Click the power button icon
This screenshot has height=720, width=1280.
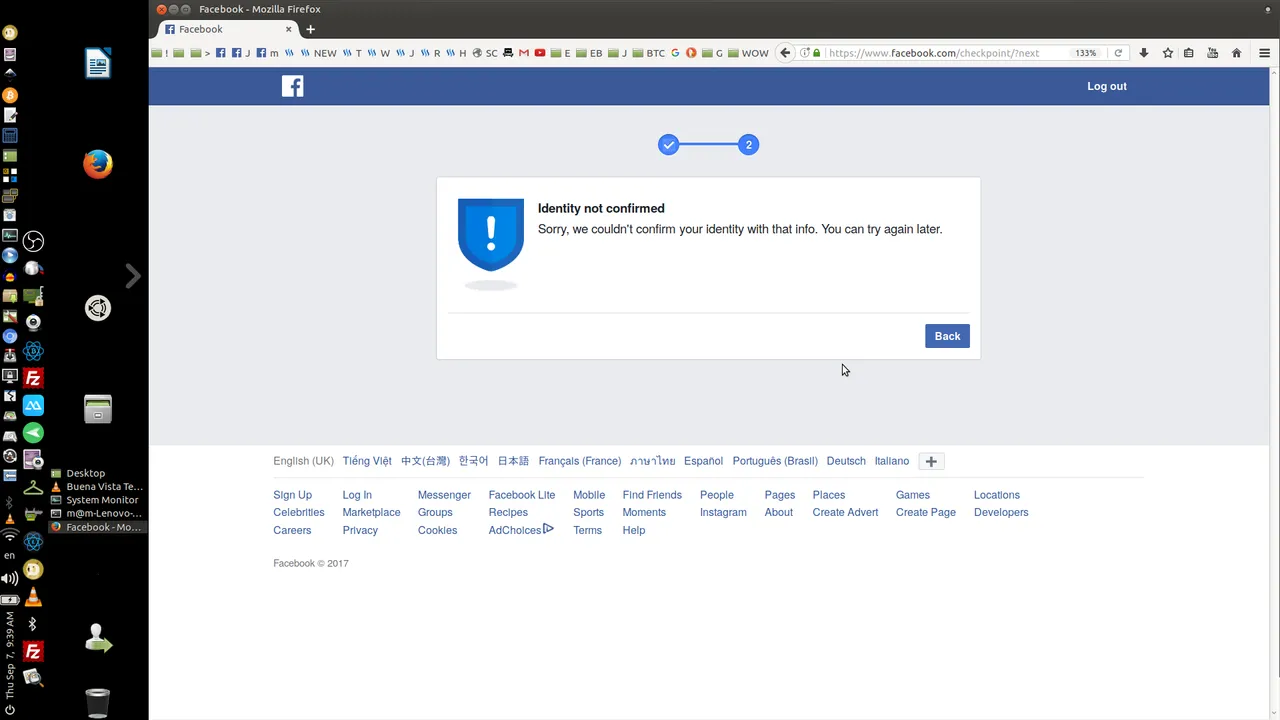coord(10,710)
